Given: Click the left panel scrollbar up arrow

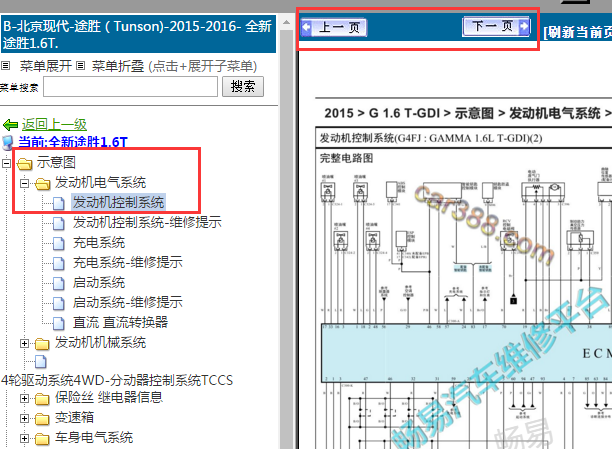Looking at the screenshot, I should [286, 22].
